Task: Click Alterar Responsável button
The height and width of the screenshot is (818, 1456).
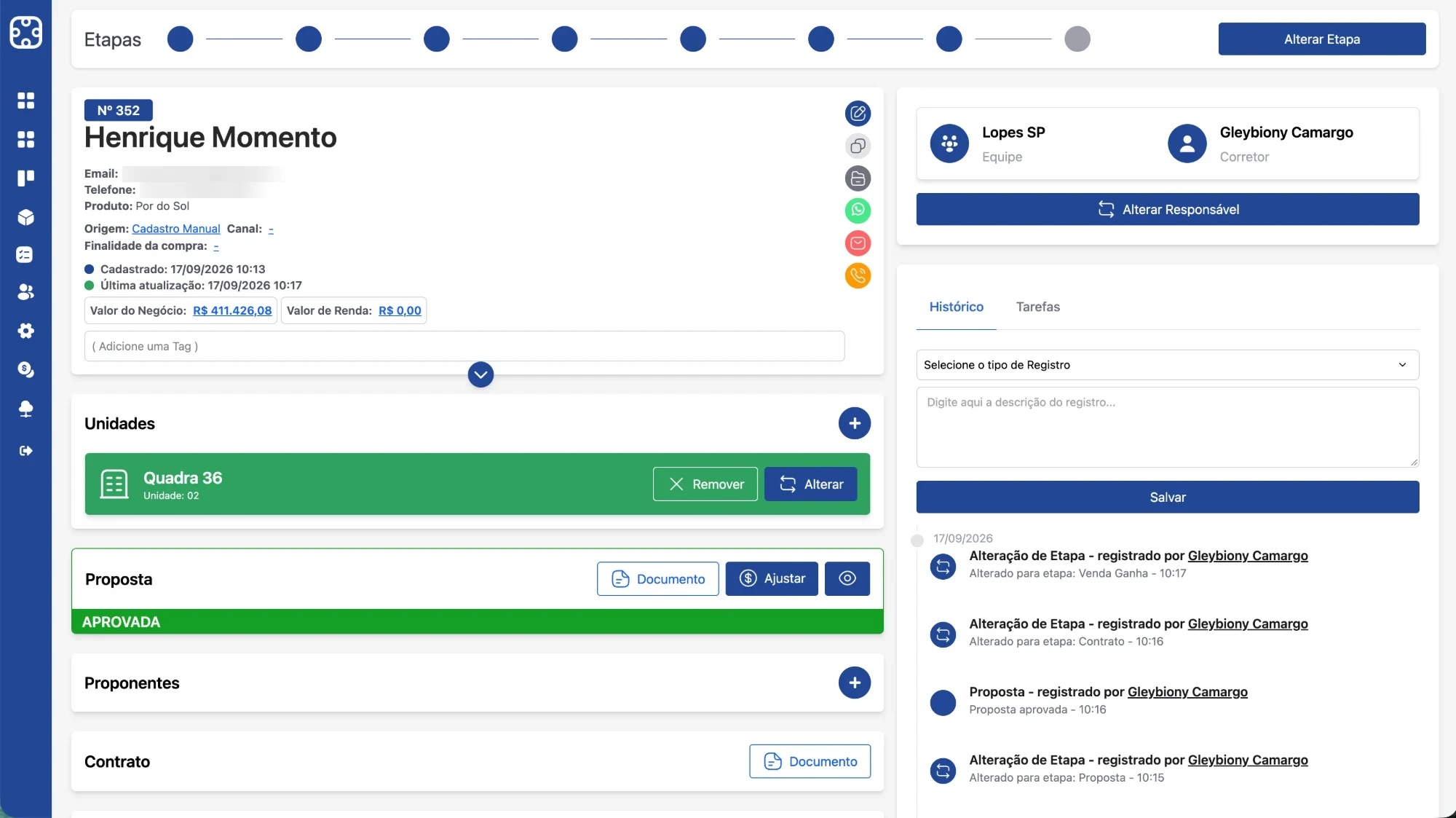Action: (1167, 210)
